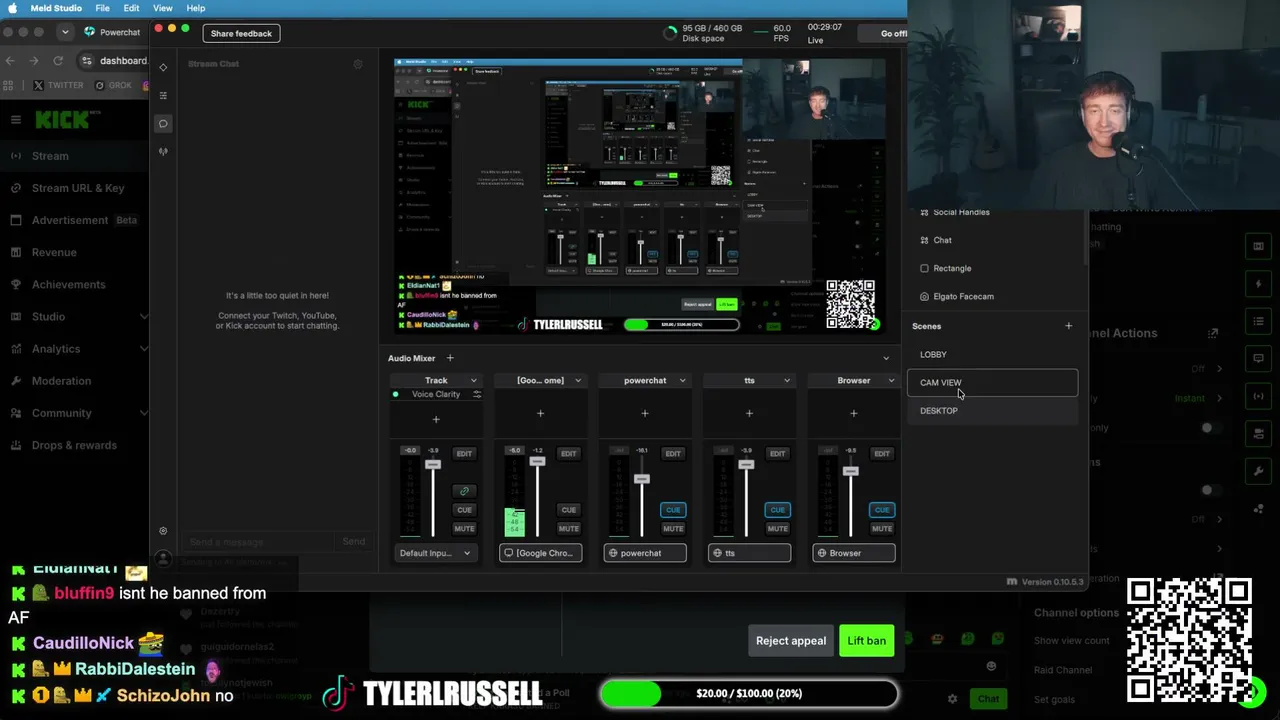1280x720 pixels.
Task: Expand the Analytics section in Kick sidebar
Action: [x=143, y=349]
